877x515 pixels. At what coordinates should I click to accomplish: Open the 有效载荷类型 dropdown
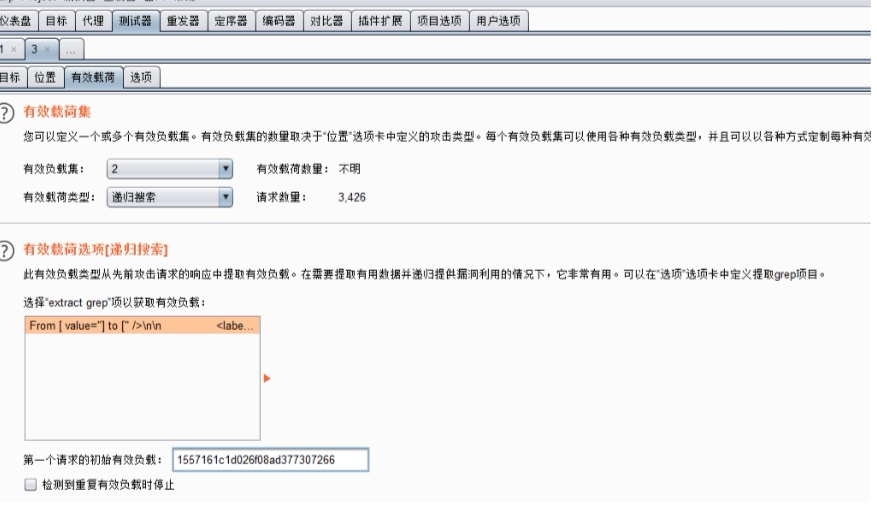[x=169, y=197]
